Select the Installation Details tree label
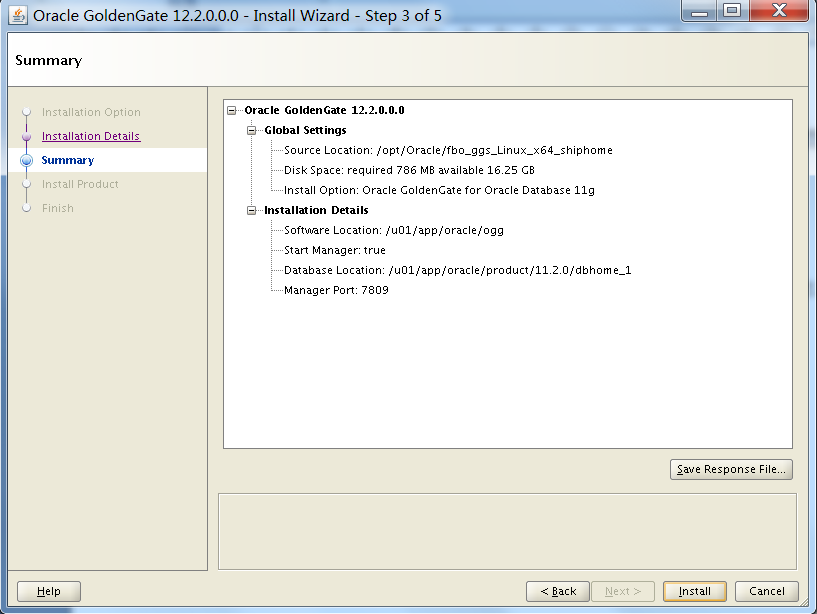The height and width of the screenshot is (614, 817). click(x=316, y=210)
